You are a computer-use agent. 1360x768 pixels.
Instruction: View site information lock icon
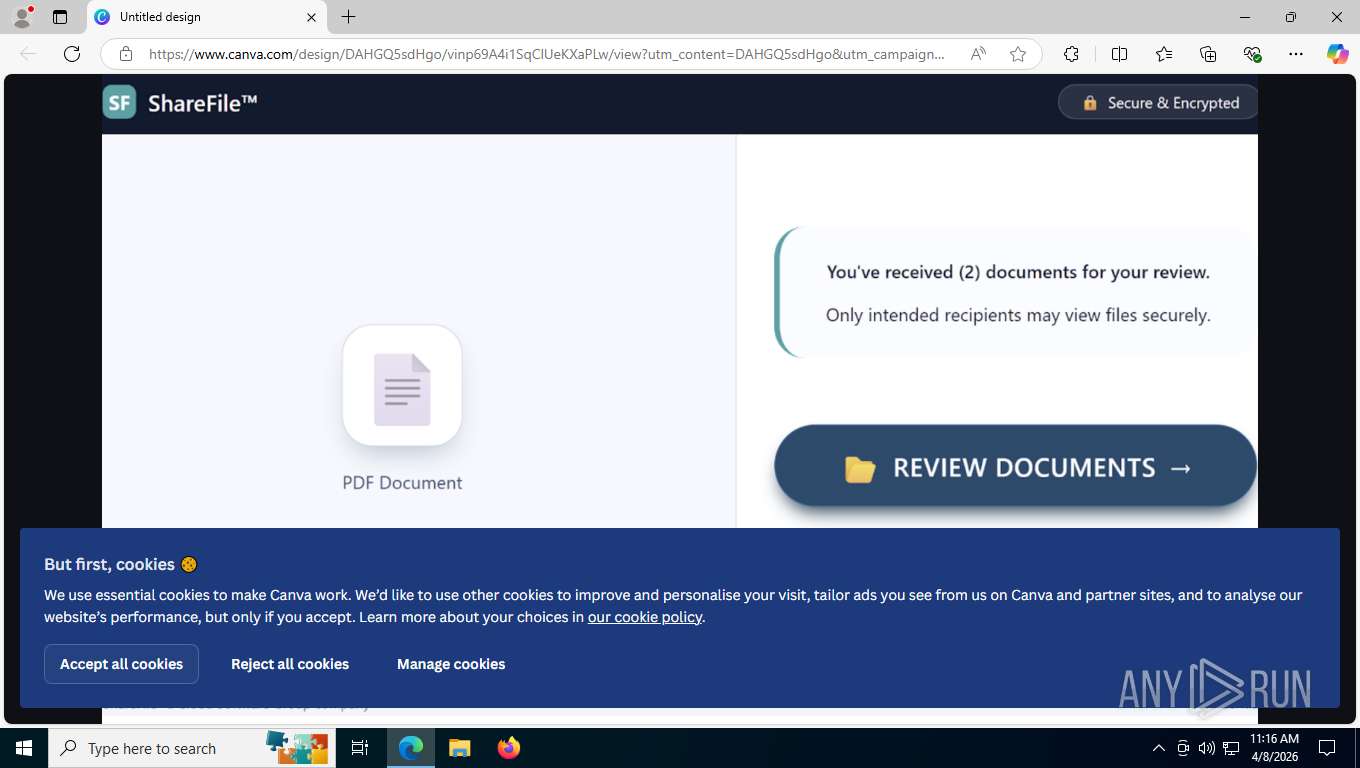[125, 54]
